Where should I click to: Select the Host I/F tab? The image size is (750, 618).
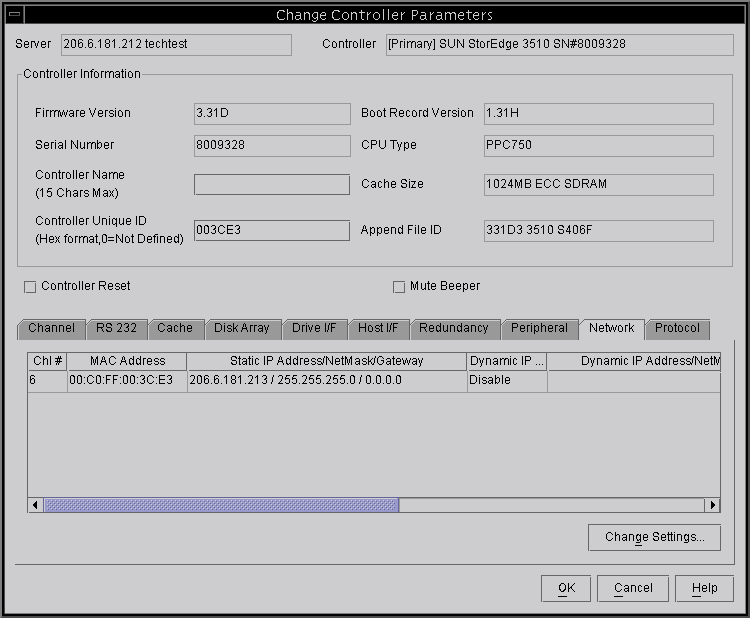click(x=378, y=329)
